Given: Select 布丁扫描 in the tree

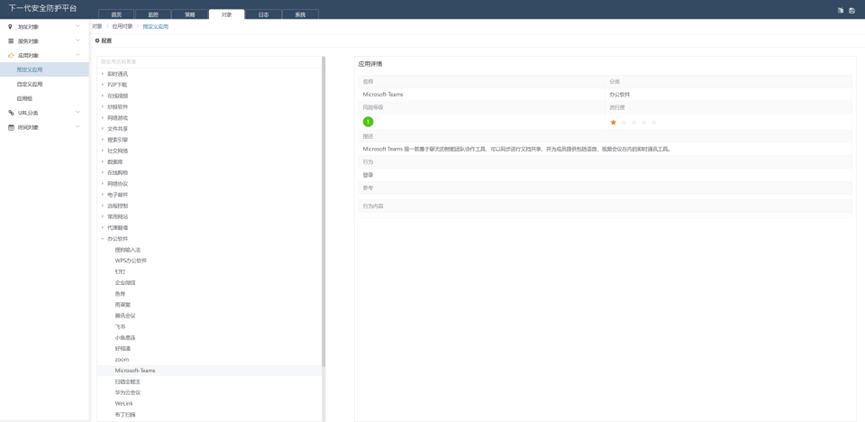Looking at the screenshot, I should (125, 414).
